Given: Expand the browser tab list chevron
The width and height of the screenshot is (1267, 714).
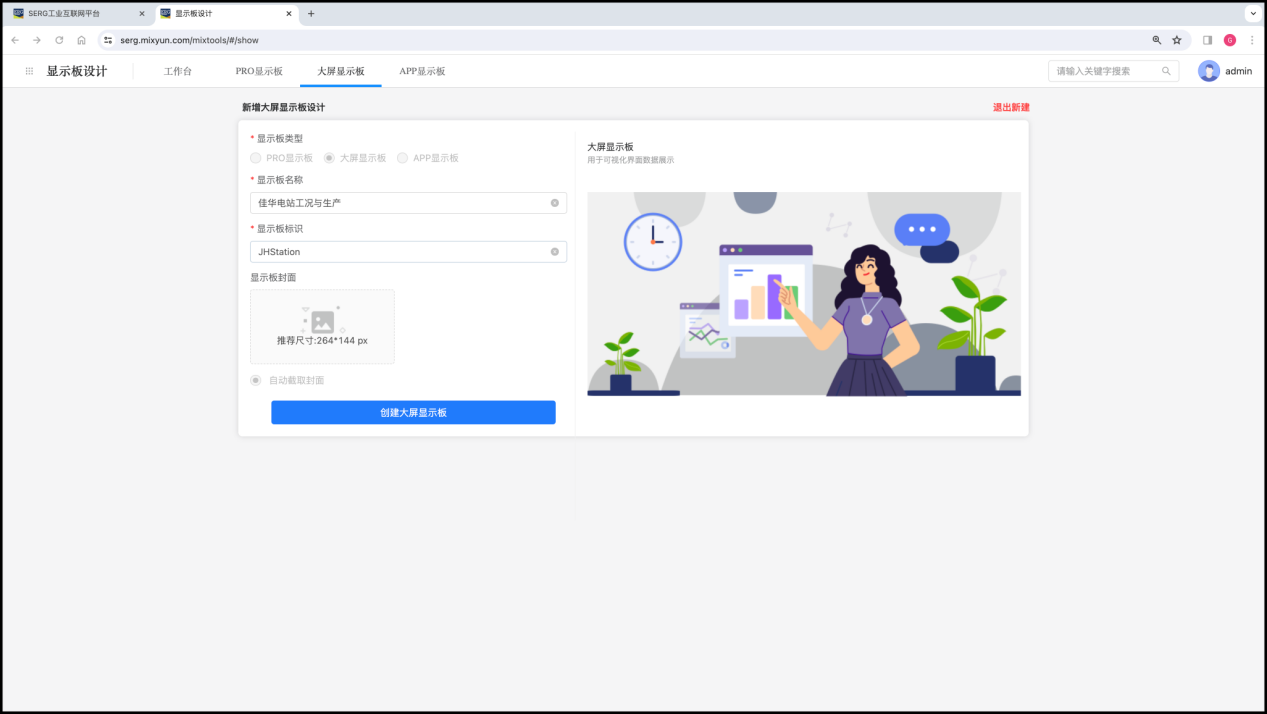Looking at the screenshot, I should click(1252, 14).
